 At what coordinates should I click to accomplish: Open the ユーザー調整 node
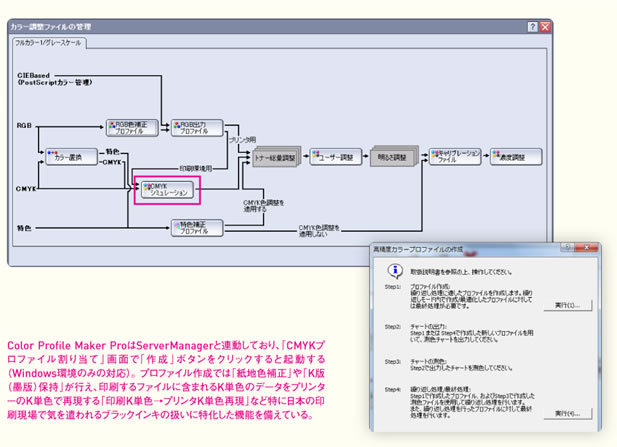(x=336, y=157)
